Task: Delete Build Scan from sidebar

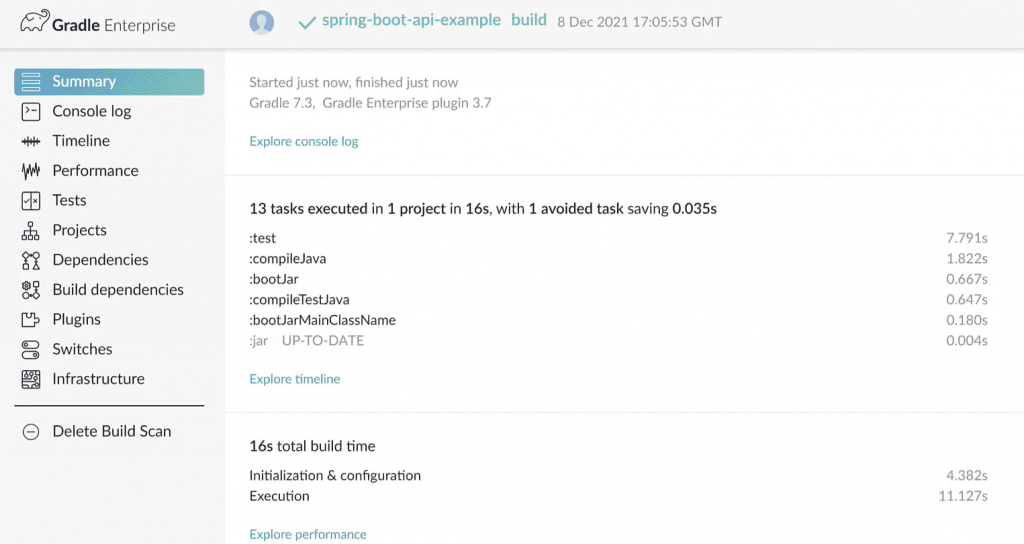Action: 111,432
